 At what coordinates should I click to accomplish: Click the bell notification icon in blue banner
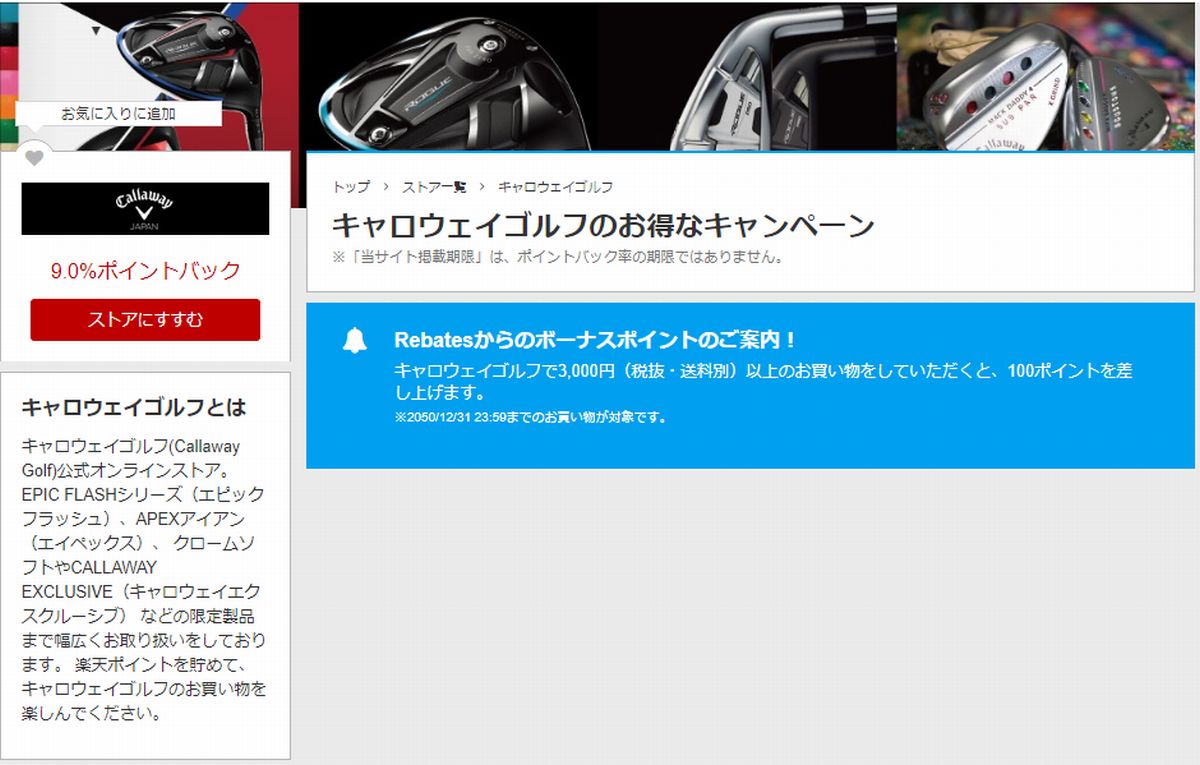355,340
